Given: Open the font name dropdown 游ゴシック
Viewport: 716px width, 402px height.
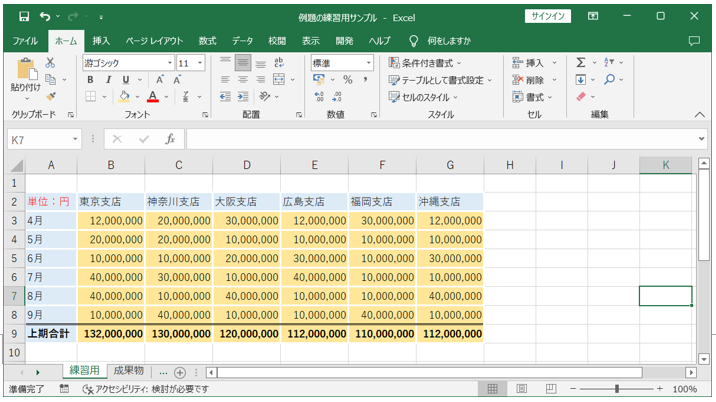Looking at the screenshot, I should [x=128, y=63].
